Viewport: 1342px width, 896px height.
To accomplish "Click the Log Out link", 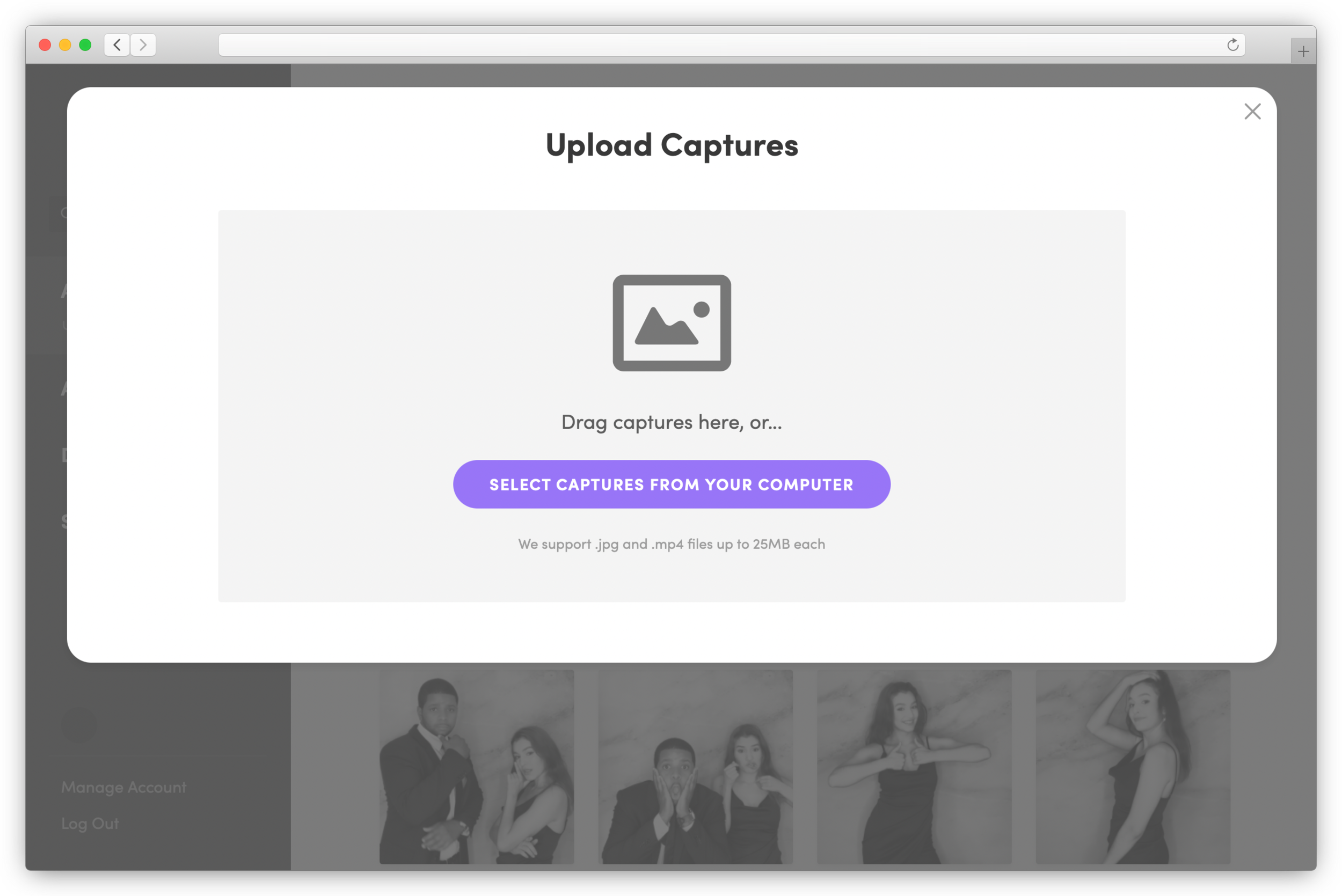I will 90,824.
